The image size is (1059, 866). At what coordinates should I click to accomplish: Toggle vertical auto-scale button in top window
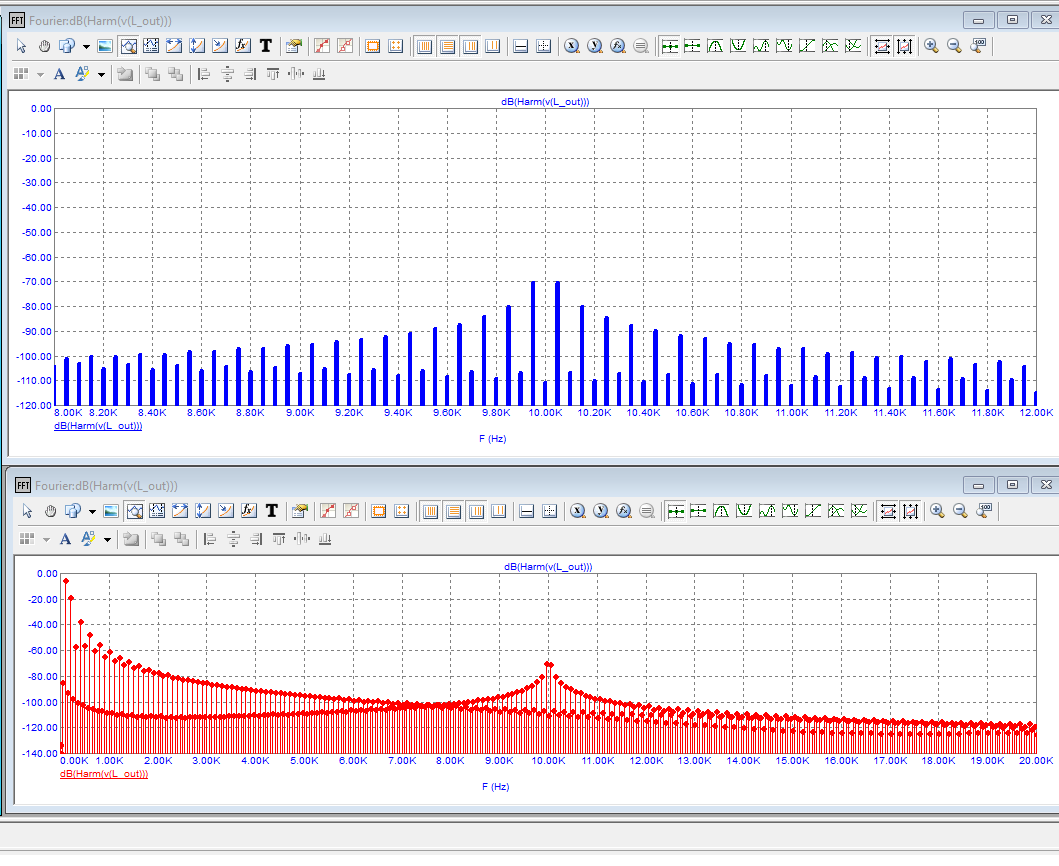905,46
